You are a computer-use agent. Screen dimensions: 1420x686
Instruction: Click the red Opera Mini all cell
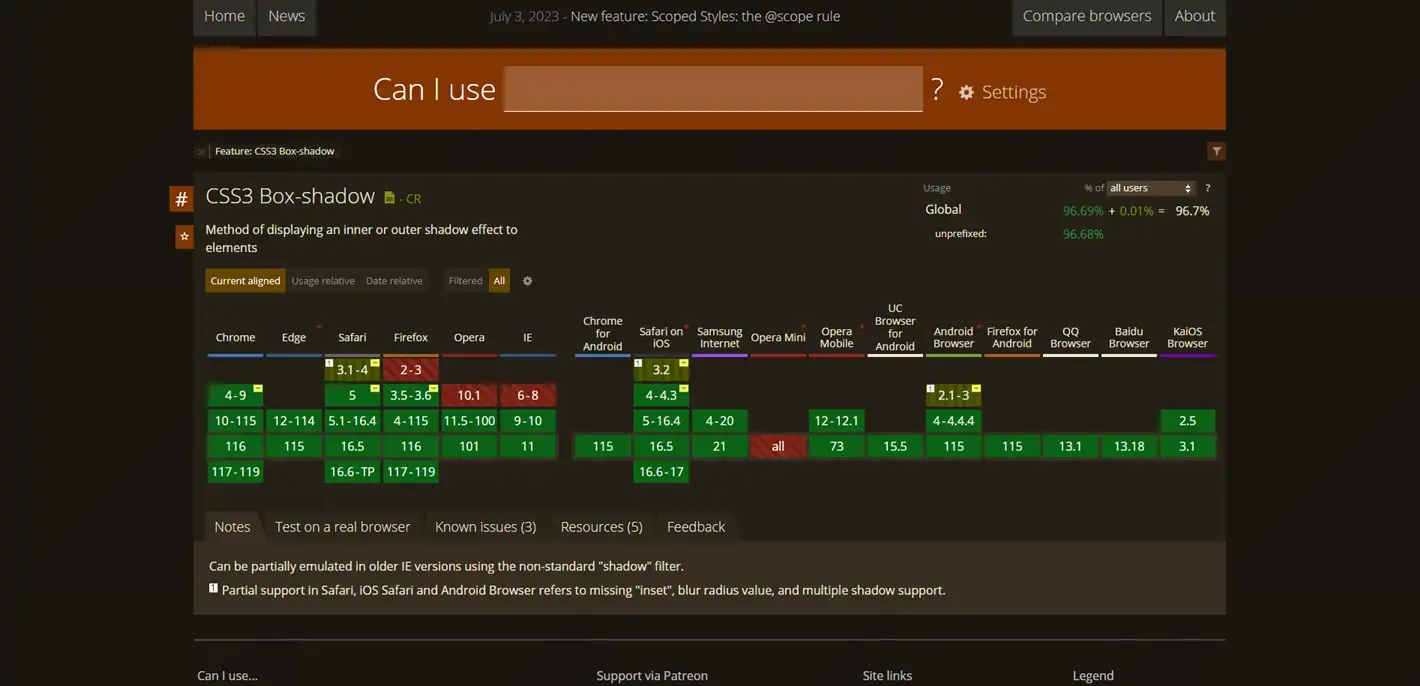click(778, 447)
